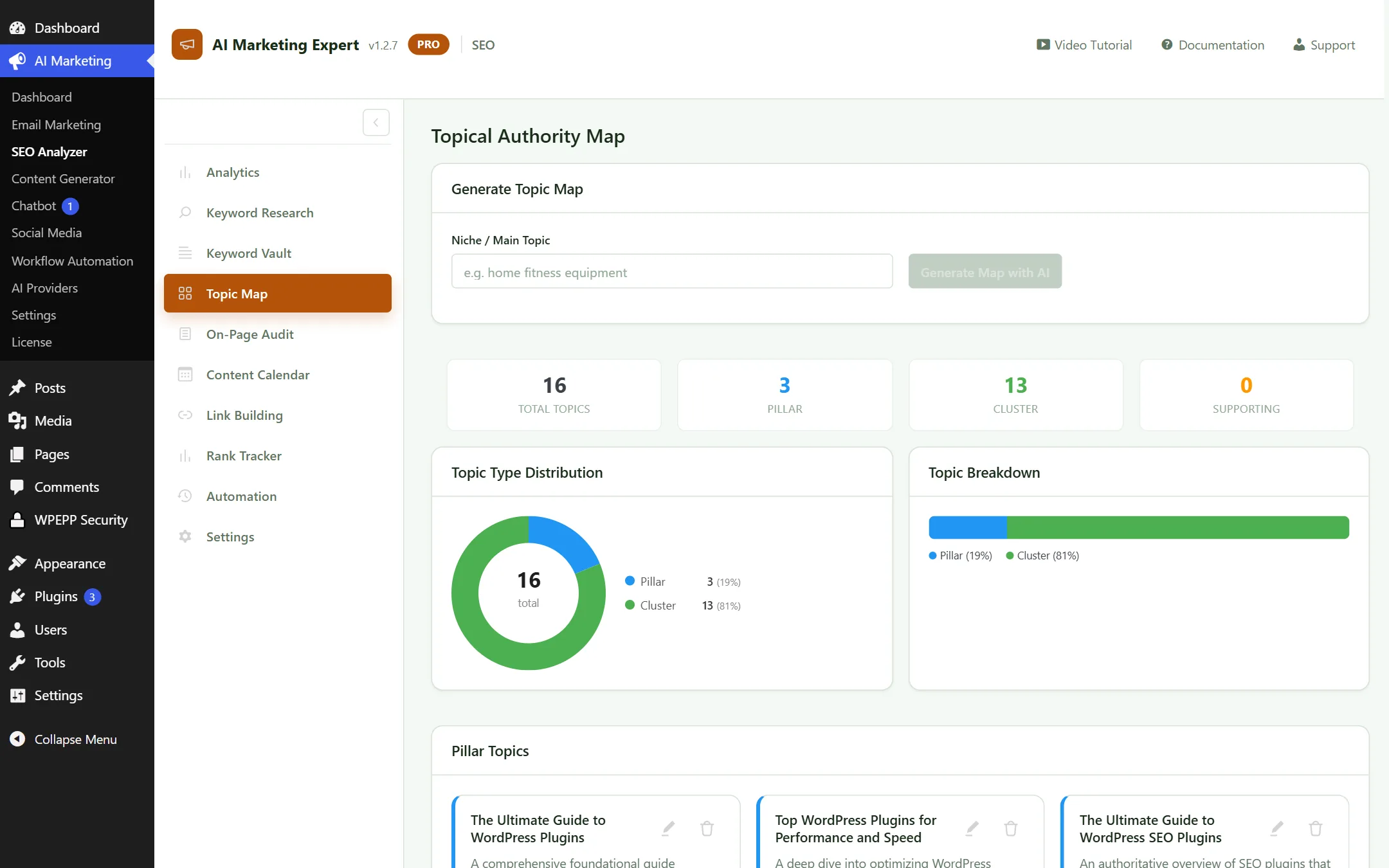Click the blue Pillar portion of breakdown bar
Viewport: 1389px width, 868px height.
coord(968,527)
